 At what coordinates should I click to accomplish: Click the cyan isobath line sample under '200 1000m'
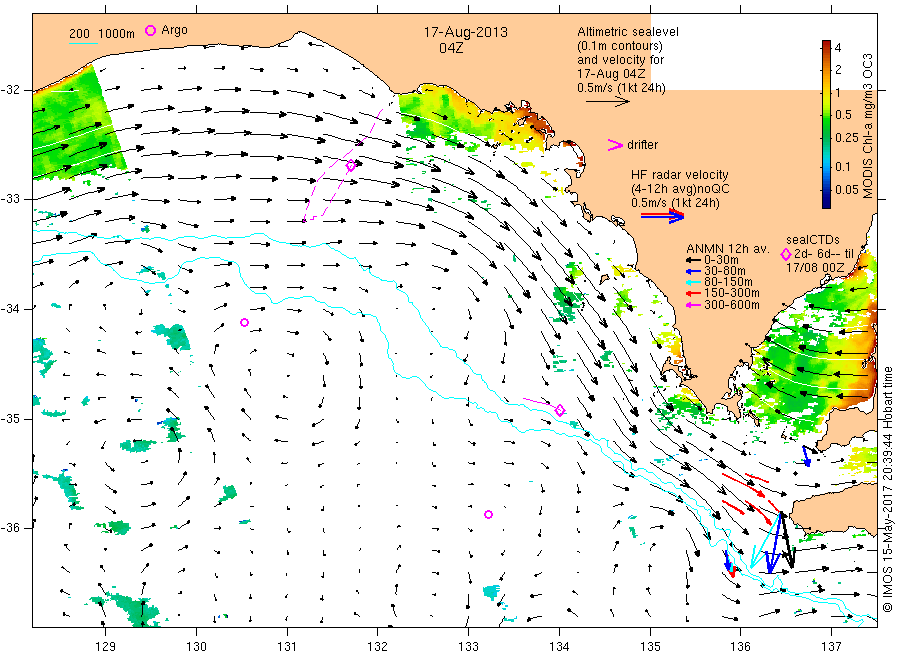83,42
